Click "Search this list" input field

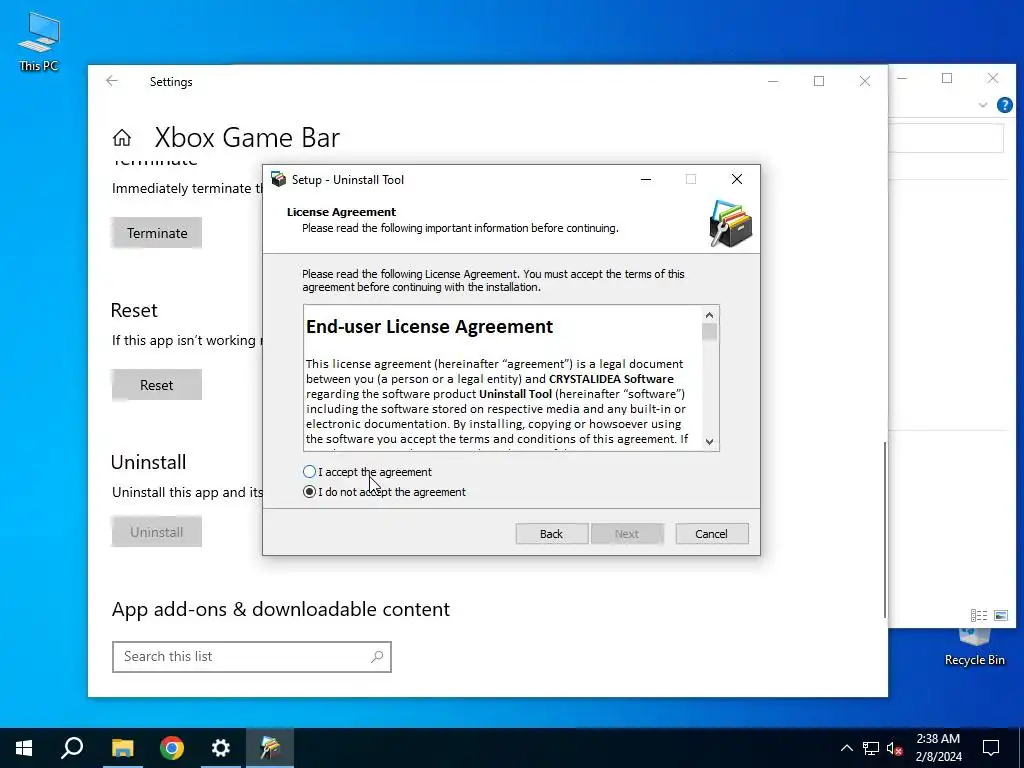click(x=251, y=657)
